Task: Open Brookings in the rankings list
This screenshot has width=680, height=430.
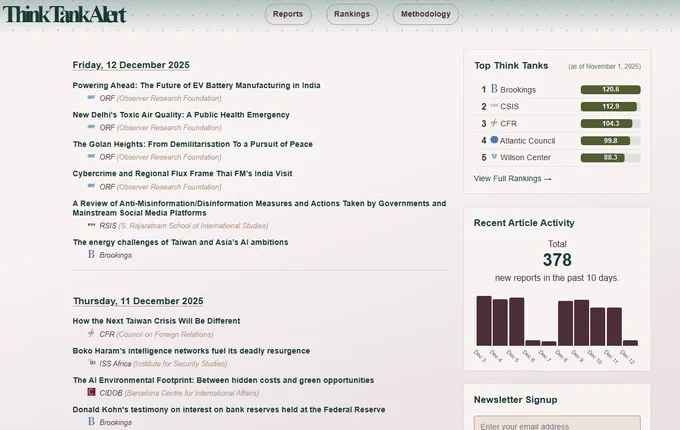Action: click(x=518, y=90)
